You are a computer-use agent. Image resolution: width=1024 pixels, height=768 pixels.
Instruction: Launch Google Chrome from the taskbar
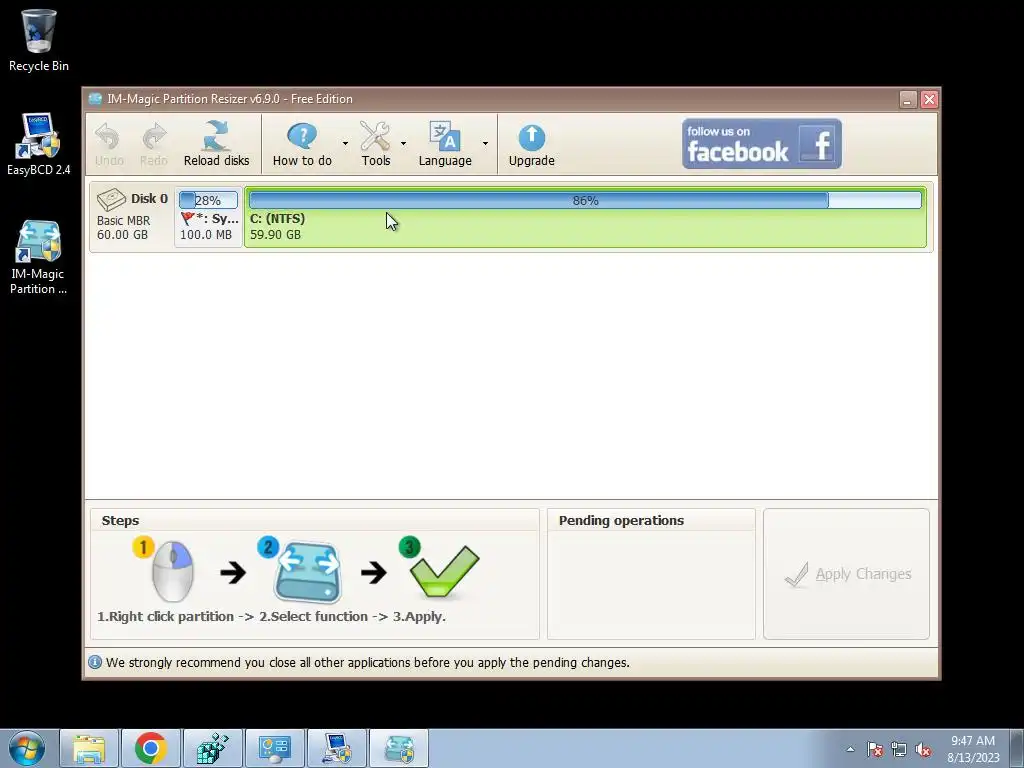pos(151,748)
